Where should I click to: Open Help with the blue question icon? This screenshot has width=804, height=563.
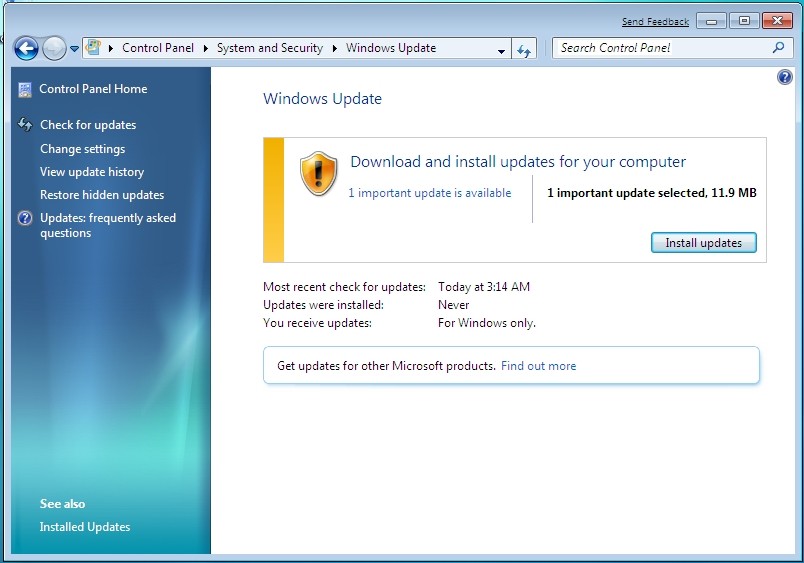click(785, 77)
